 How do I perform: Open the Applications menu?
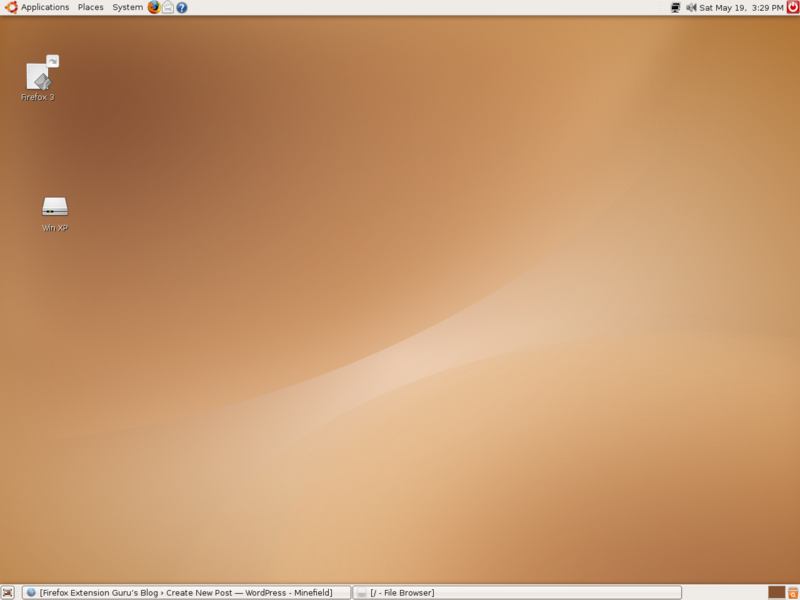click(37, 7)
